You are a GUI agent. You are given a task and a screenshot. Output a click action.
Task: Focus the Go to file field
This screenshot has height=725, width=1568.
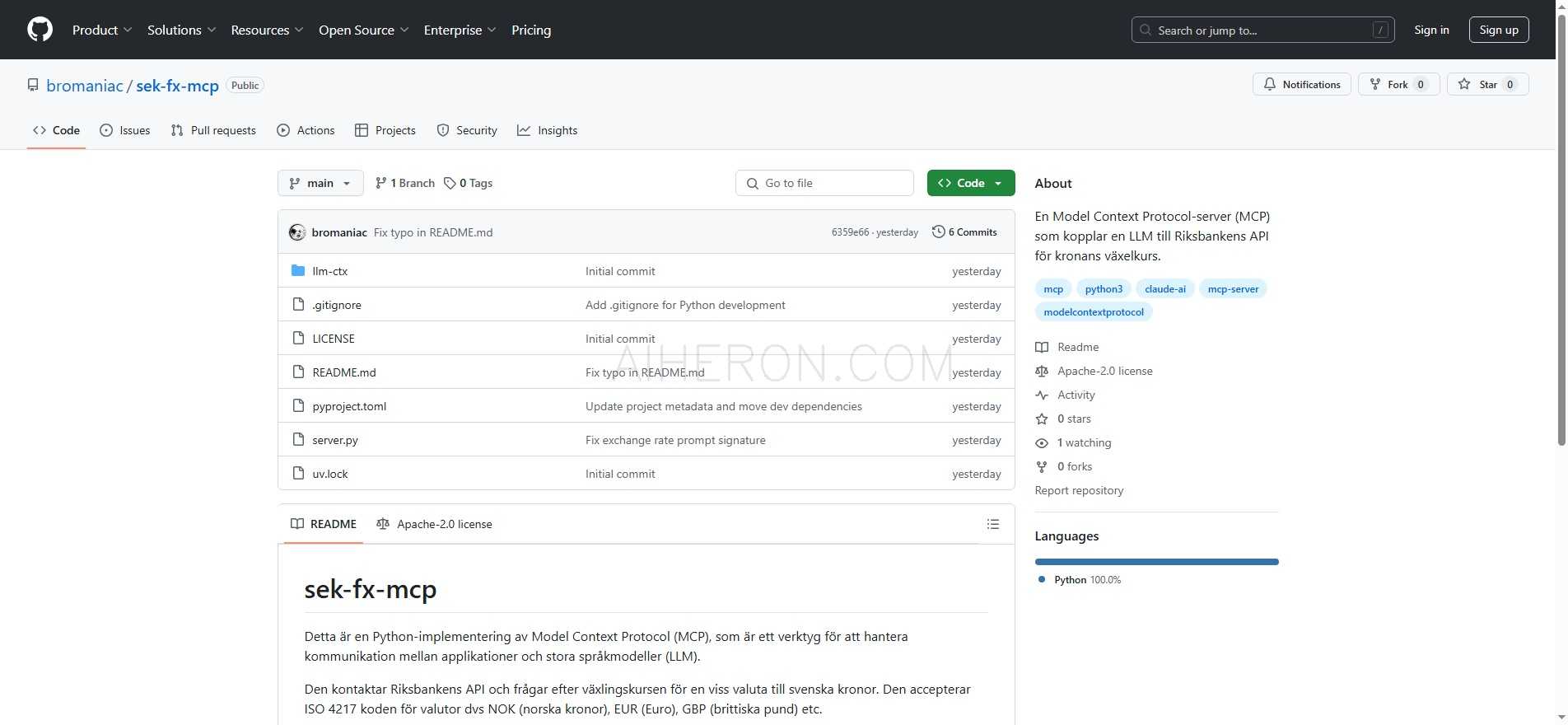click(824, 183)
